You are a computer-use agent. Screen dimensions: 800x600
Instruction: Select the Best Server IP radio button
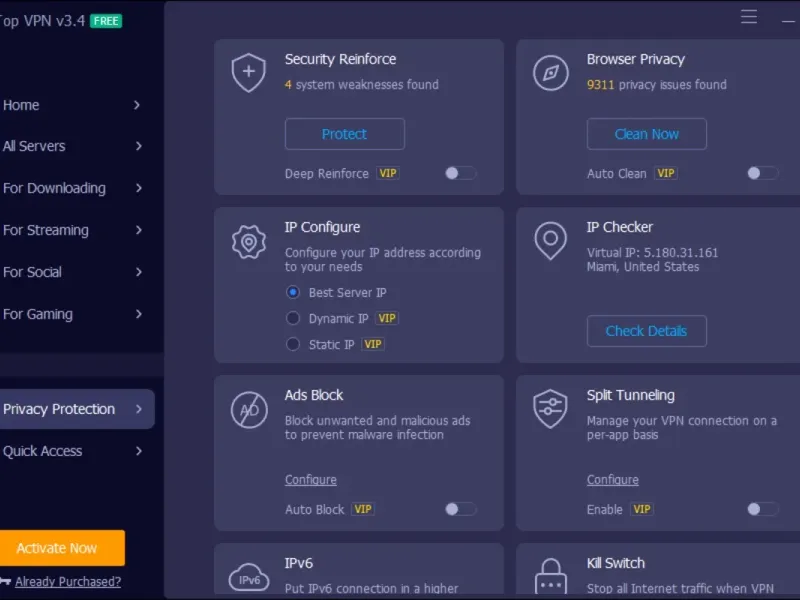(x=293, y=292)
